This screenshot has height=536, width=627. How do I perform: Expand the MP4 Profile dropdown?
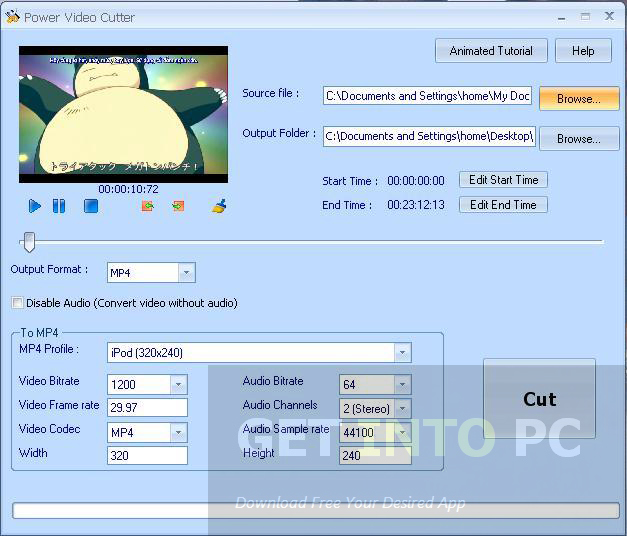click(403, 353)
